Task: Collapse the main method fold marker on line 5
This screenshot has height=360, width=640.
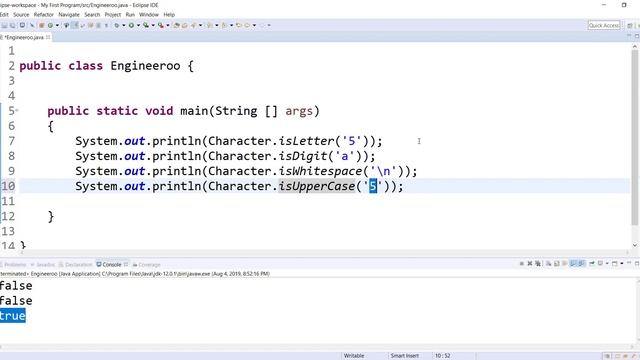Action: click(x=17, y=111)
